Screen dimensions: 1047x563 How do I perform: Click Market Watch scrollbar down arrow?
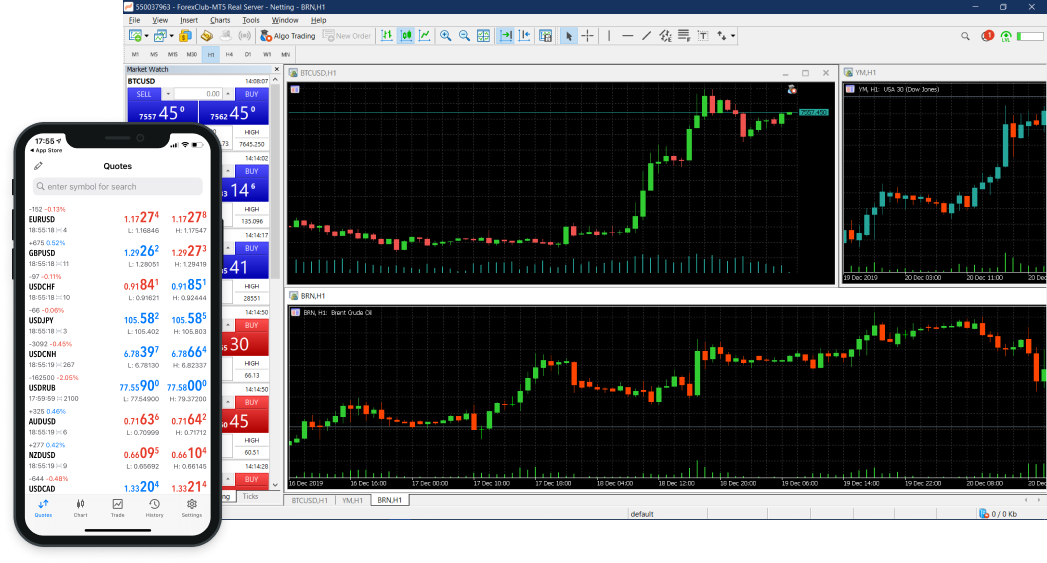[x=275, y=486]
